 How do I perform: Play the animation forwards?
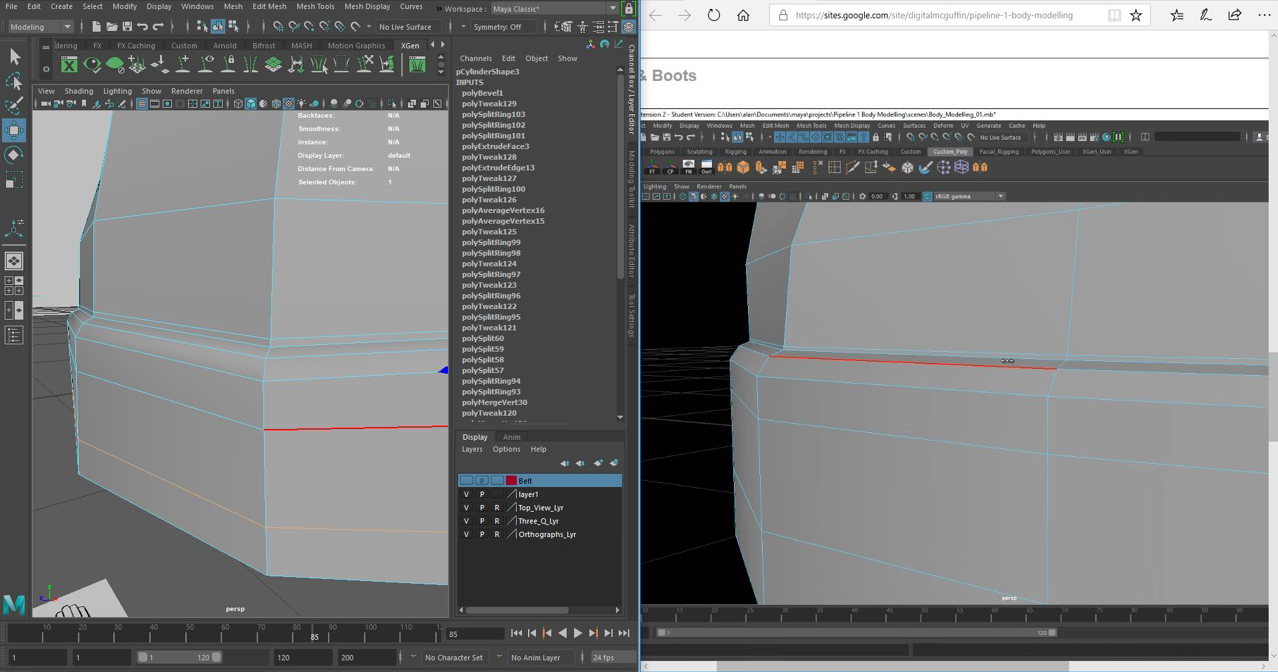[578, 633]
